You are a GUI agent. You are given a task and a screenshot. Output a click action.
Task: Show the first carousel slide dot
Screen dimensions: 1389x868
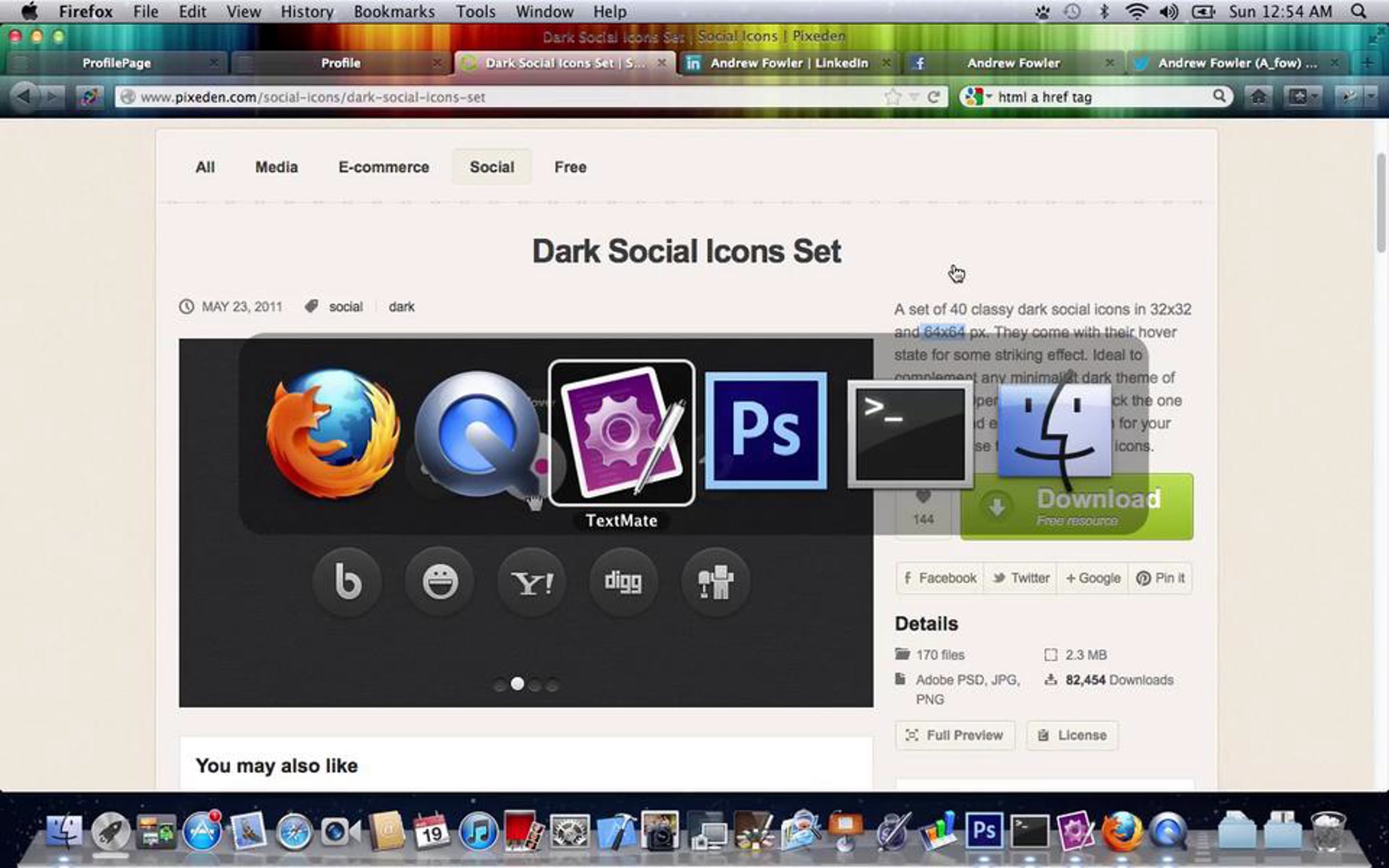coord(499,685)
